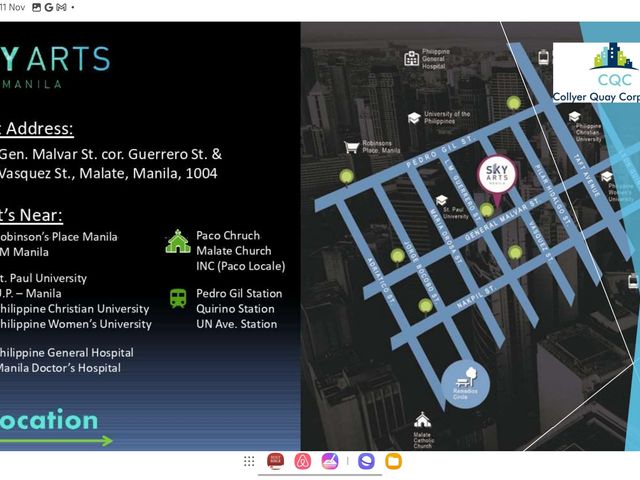Launch the red app in the dock

(x=276, y=461)
